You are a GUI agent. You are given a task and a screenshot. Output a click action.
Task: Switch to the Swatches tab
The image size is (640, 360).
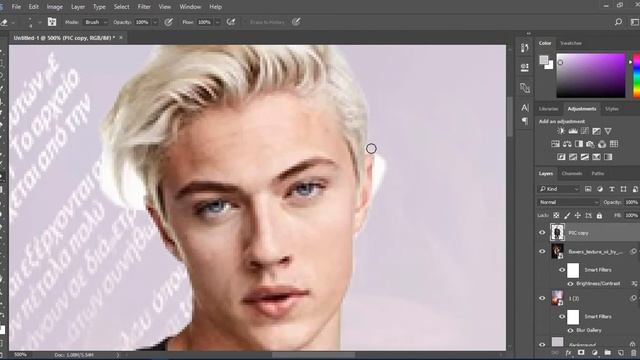(571, 43)
